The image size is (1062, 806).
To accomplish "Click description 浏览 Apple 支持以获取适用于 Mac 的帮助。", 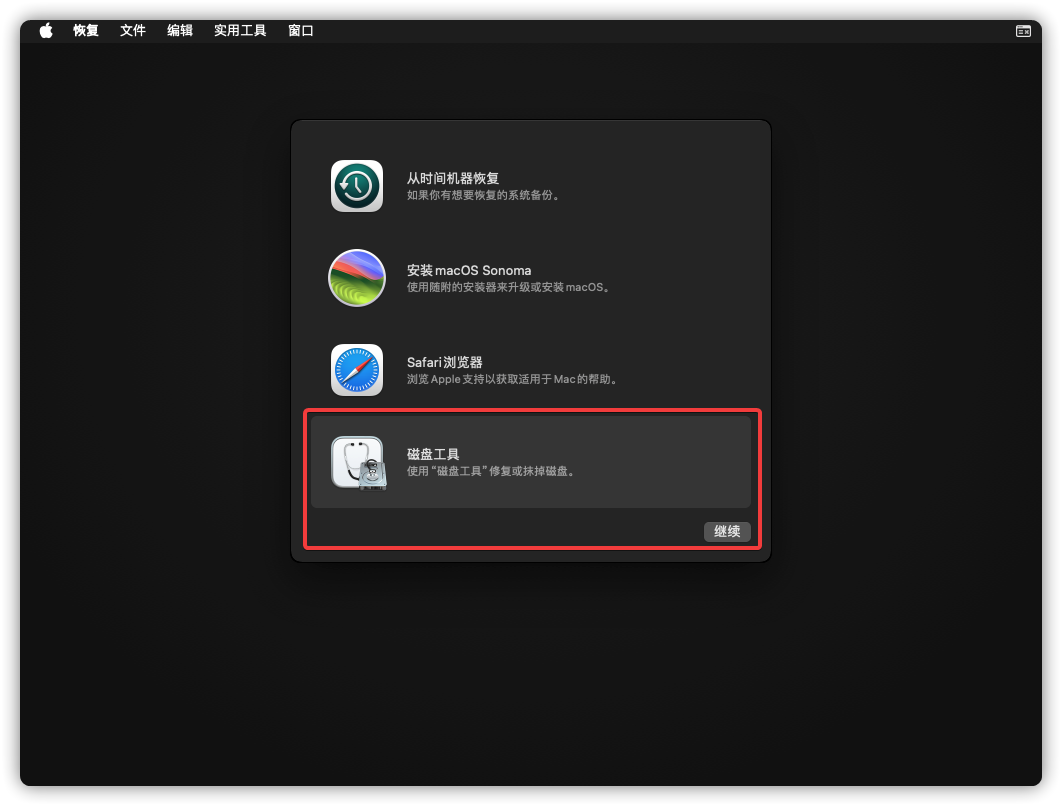I will 512,379.
